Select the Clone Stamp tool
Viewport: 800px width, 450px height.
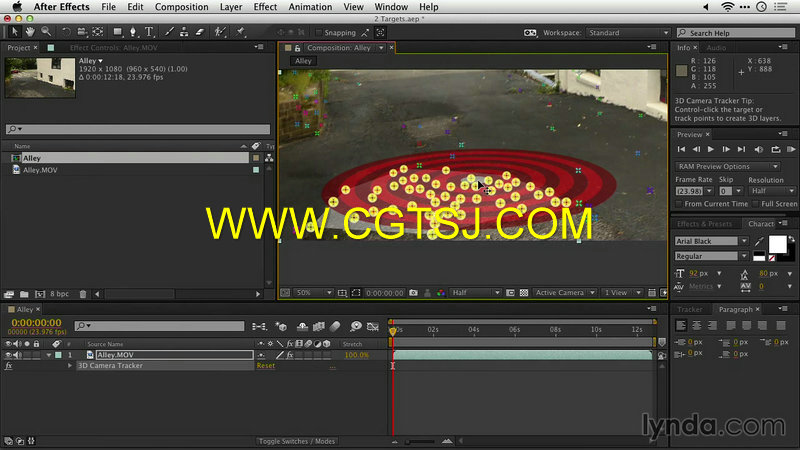[x=184, y=32]
